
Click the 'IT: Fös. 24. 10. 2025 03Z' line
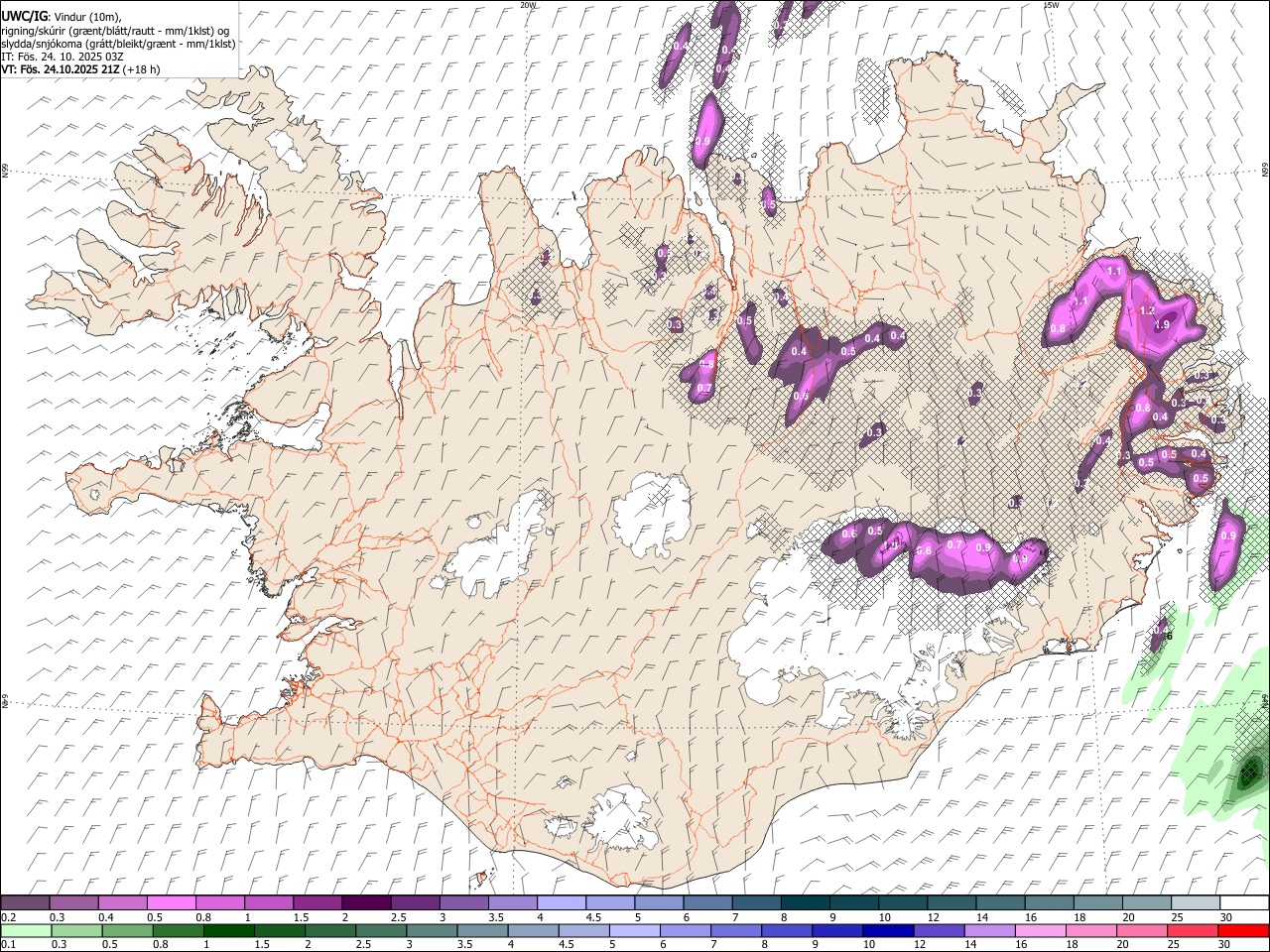click(x=63, y=57)
